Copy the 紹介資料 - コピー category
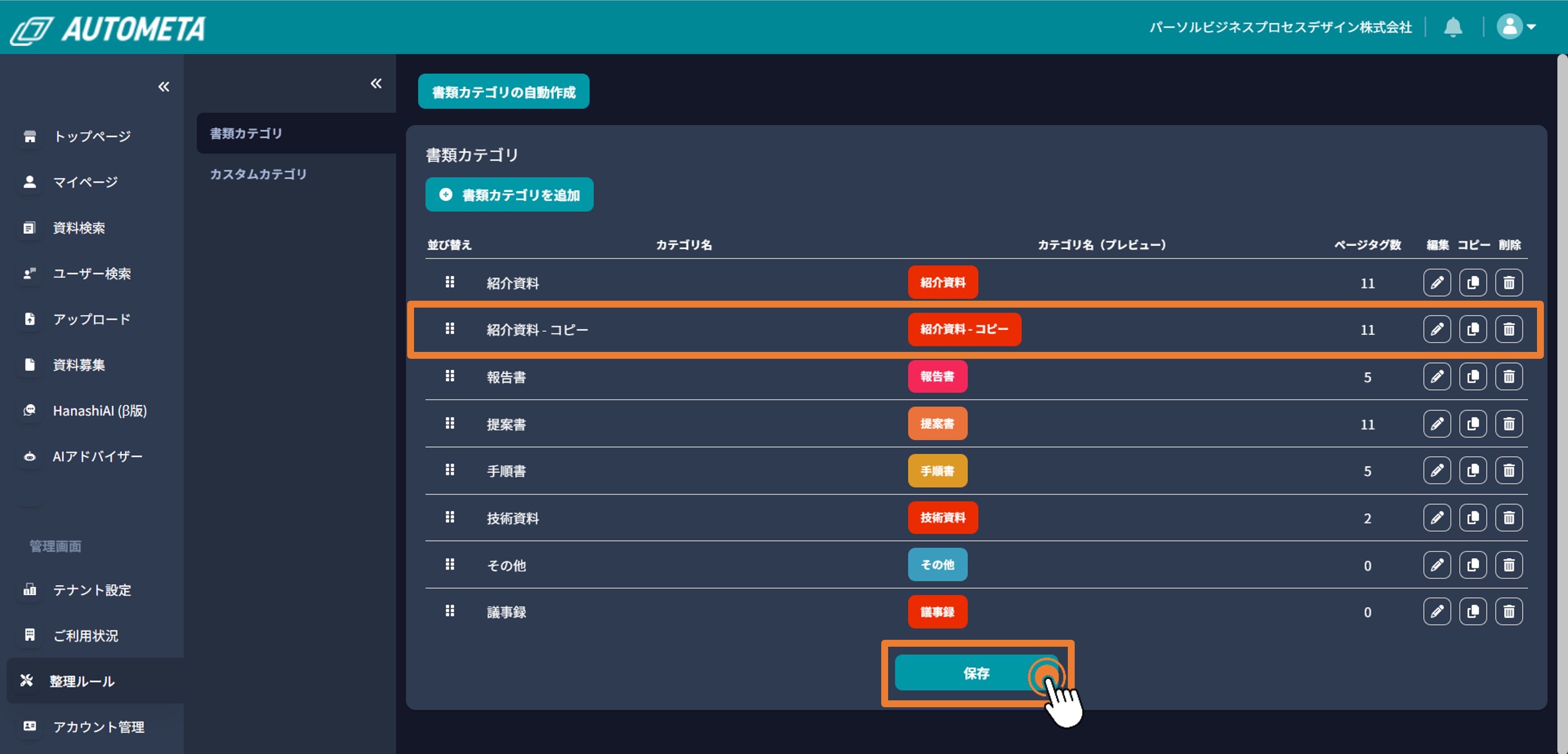The width and height of the screenshot is (1568, 754). [x=1472, y=329]
